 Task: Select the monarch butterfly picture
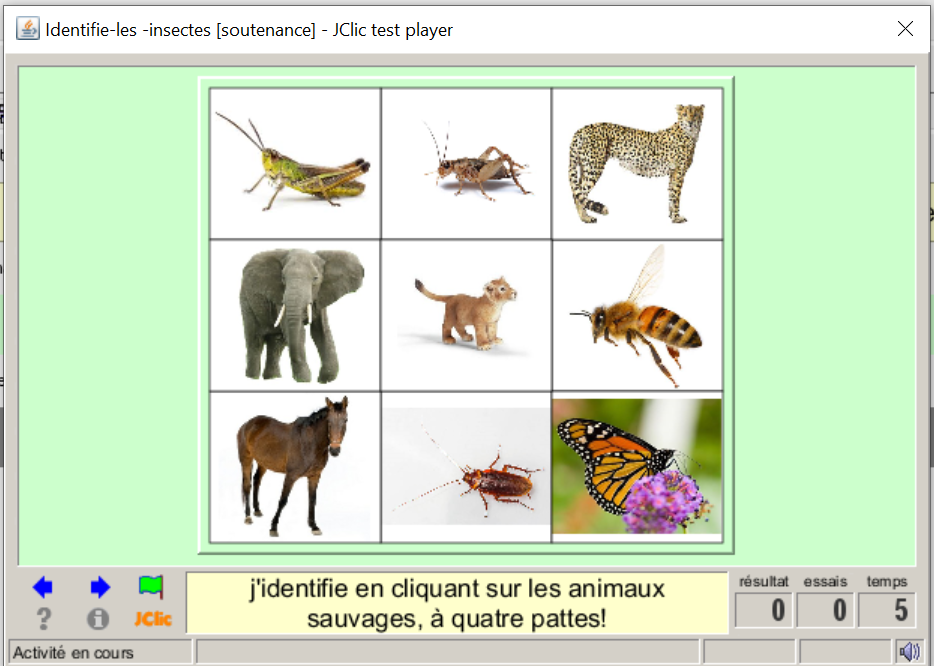pos(637,467)
